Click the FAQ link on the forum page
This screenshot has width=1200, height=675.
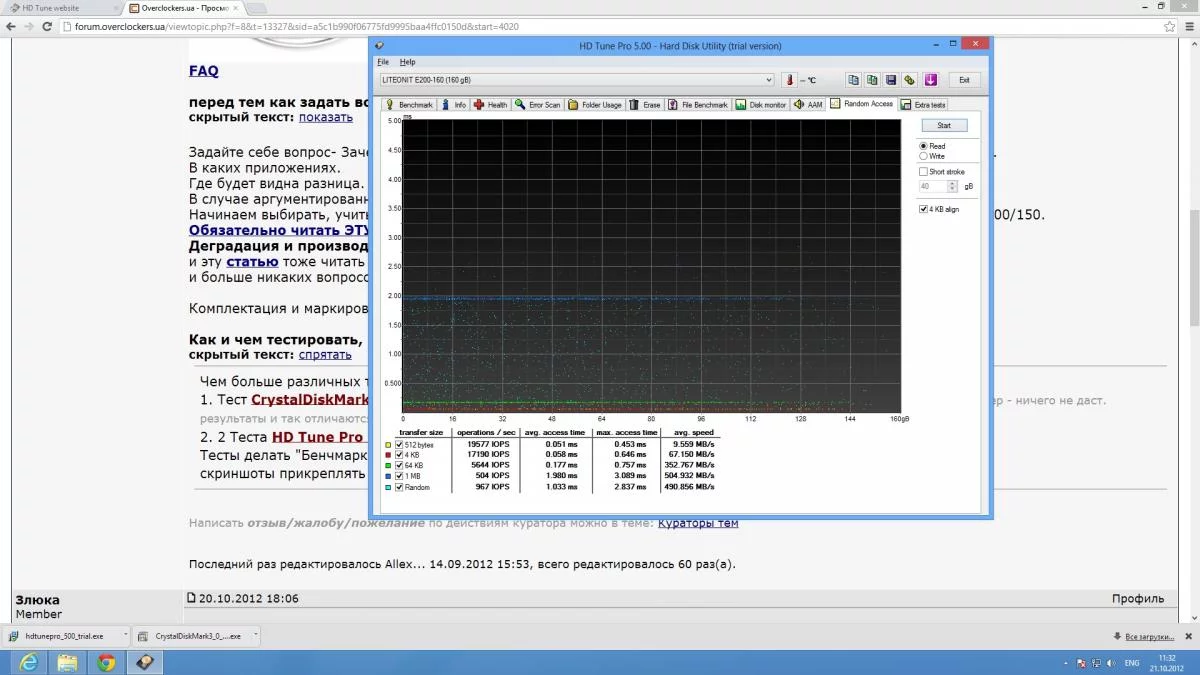pyautogui.click(x=203, y=71)
